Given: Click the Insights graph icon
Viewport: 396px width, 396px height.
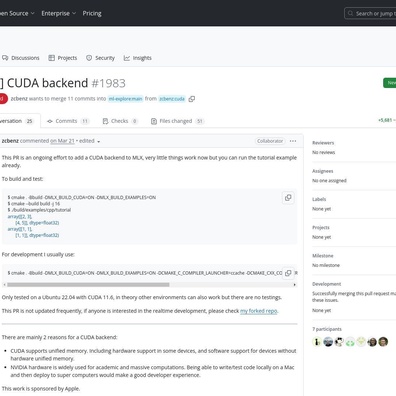Looking at the screenshot, I should 127,58.
